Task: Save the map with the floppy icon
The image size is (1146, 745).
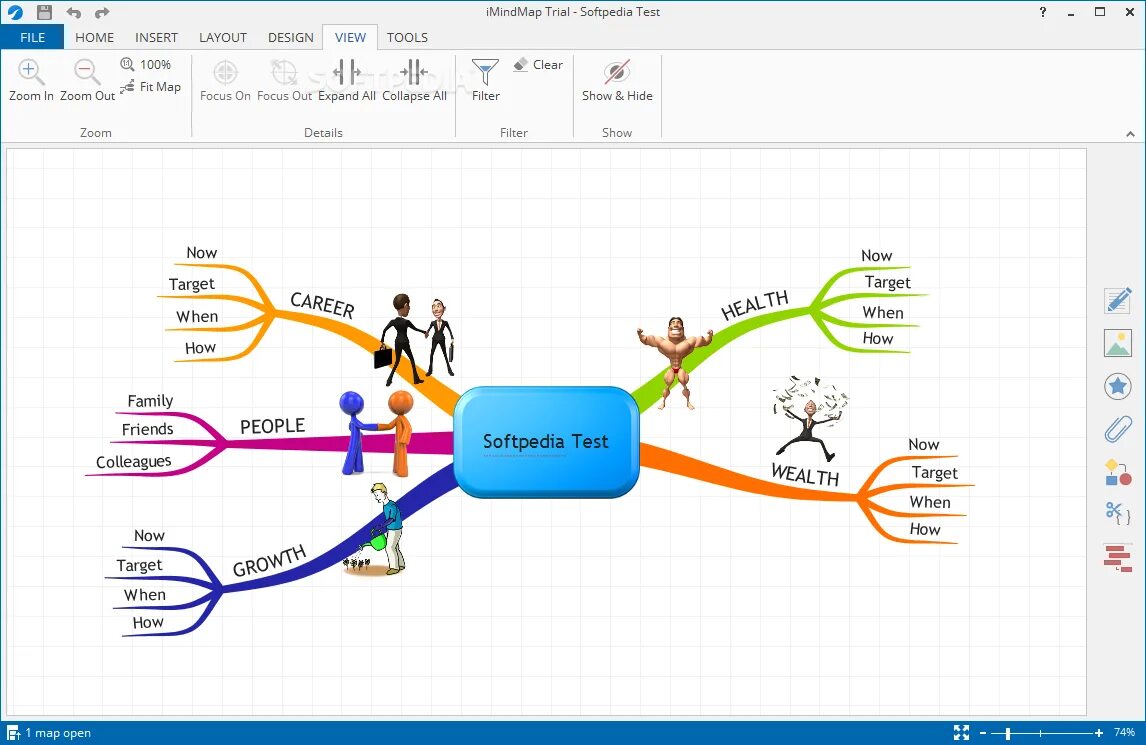Action: 44,12
